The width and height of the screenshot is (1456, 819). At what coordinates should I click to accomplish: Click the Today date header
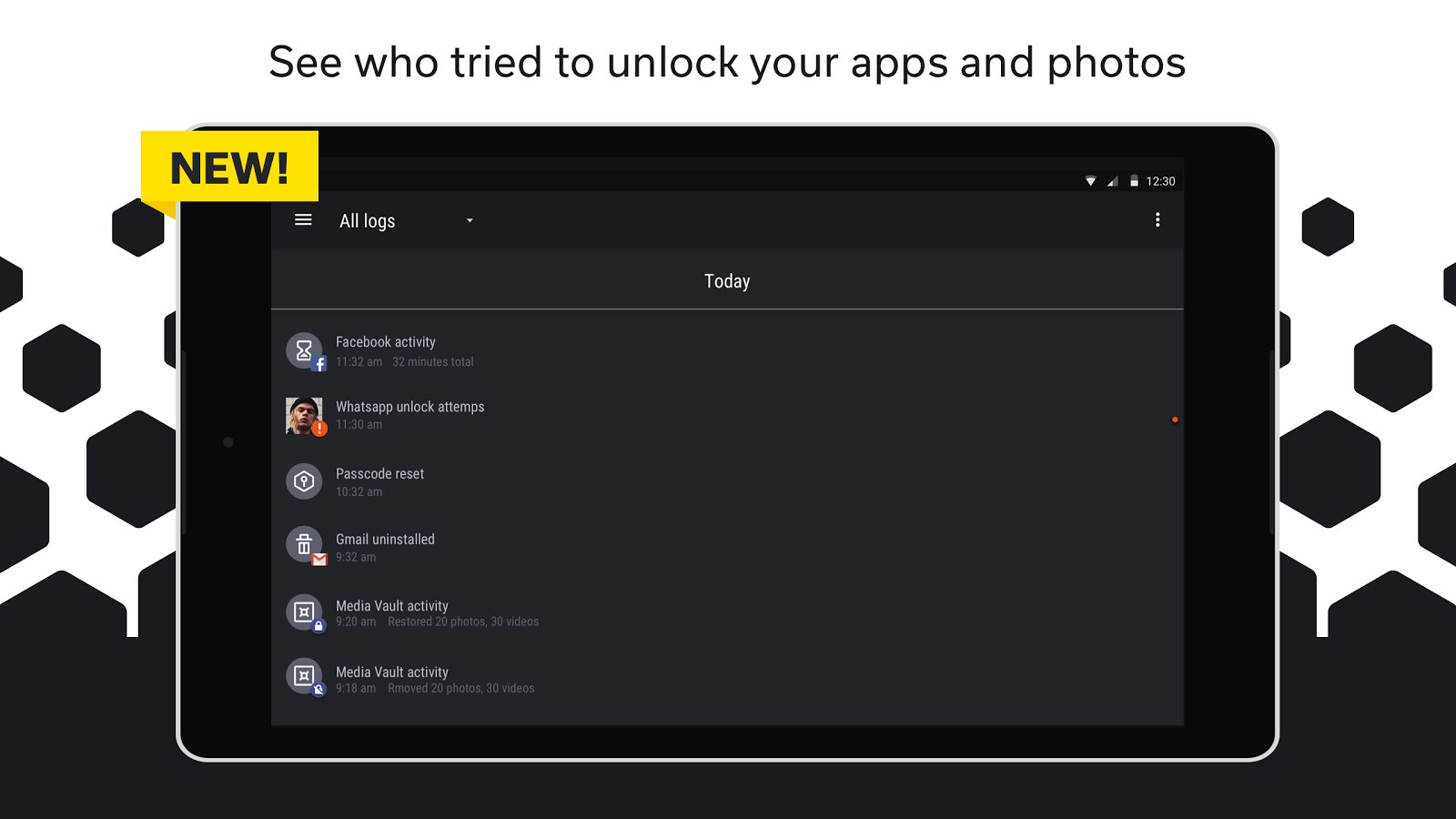[x=727, y=281]
